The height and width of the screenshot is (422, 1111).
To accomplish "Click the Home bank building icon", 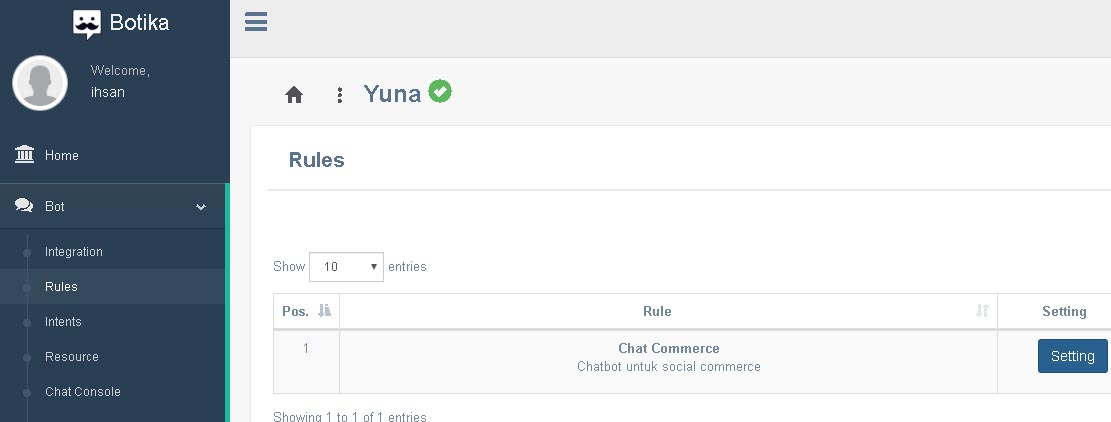I will (25, 155).
